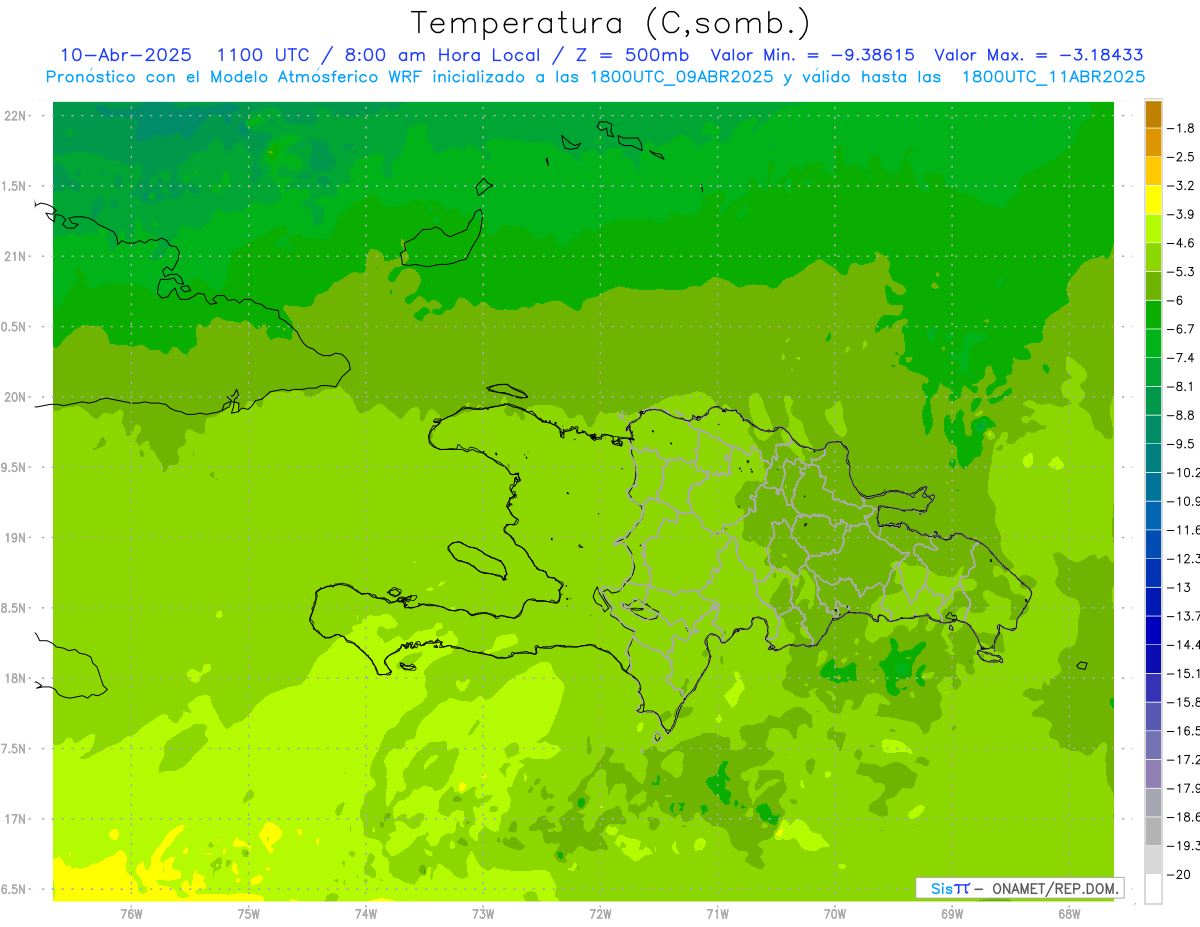The width and height of the screenshot is (1200, 927).
Task: Click legend swatch between -13.7 and -14.4
Action: point(1154,630)
